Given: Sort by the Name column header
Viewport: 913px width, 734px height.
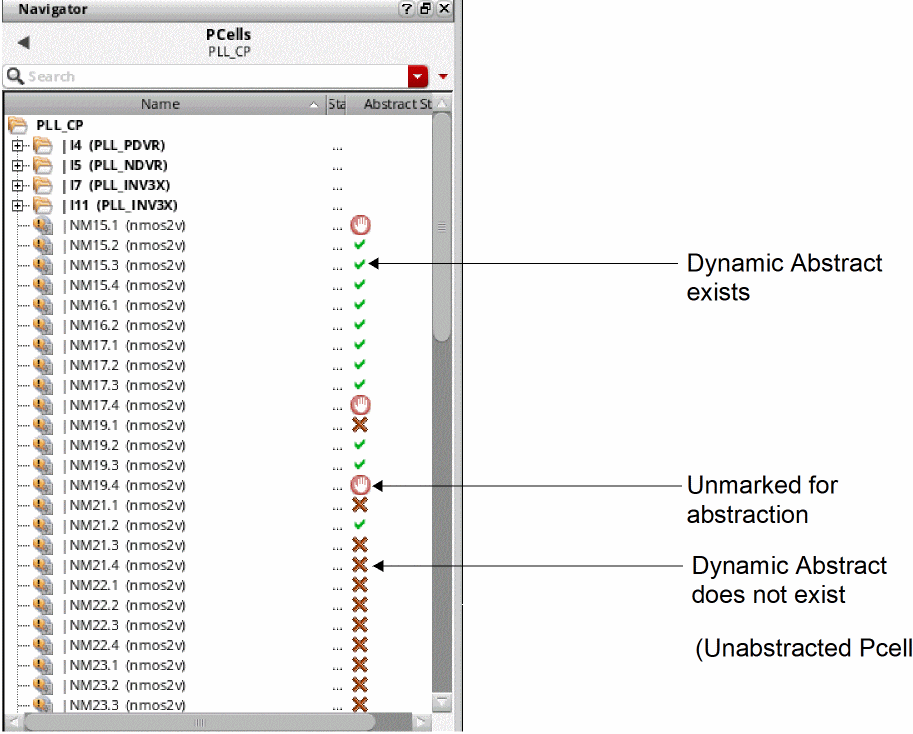Looking at the screenshot, I should [x=160, y=104].
